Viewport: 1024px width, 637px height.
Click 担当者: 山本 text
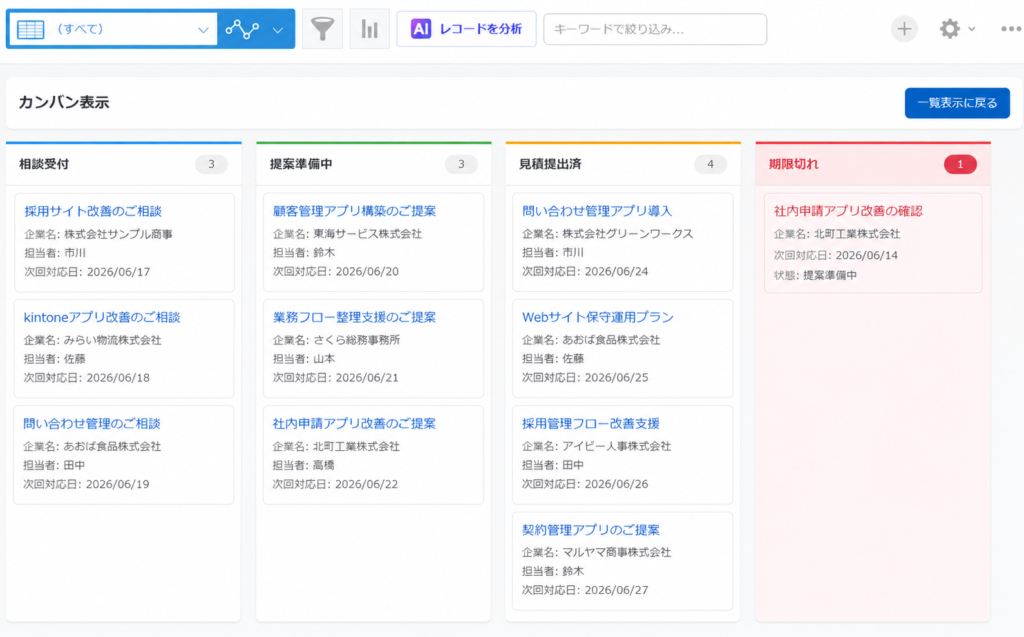pos(304,359)
